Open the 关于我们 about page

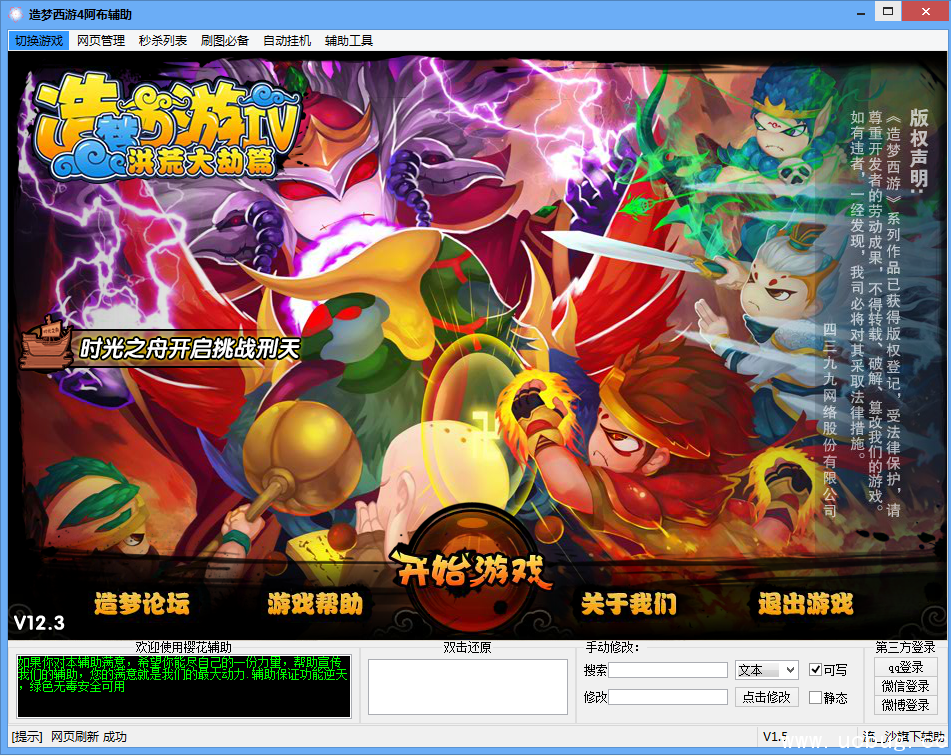pyautogui.click(x=629, y=604)
